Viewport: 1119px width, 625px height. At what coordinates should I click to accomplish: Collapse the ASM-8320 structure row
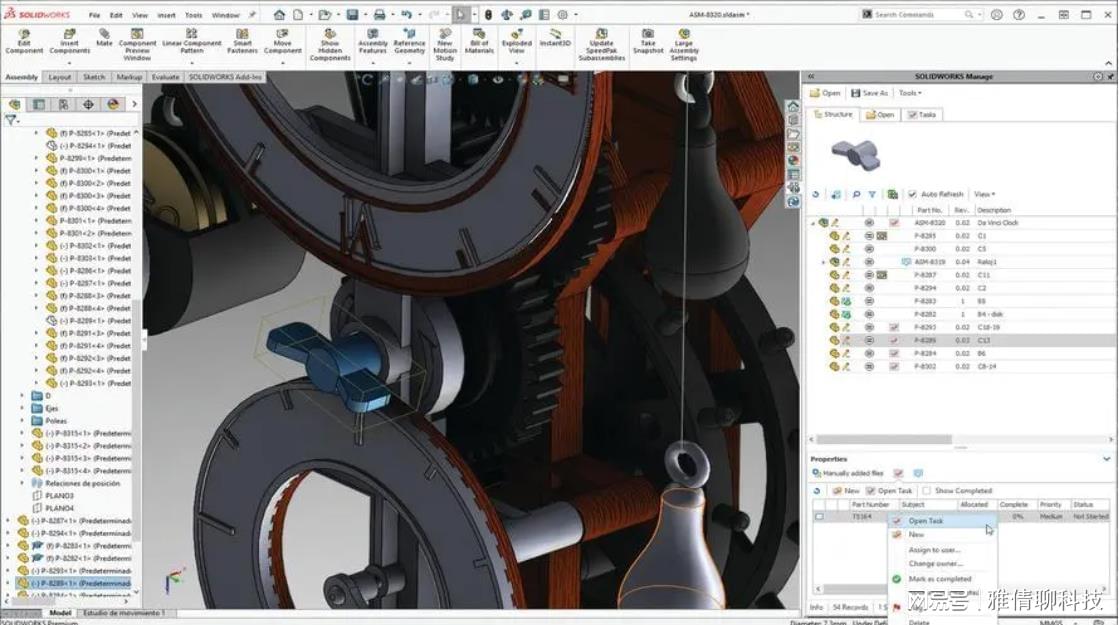[x=812, y=223]
